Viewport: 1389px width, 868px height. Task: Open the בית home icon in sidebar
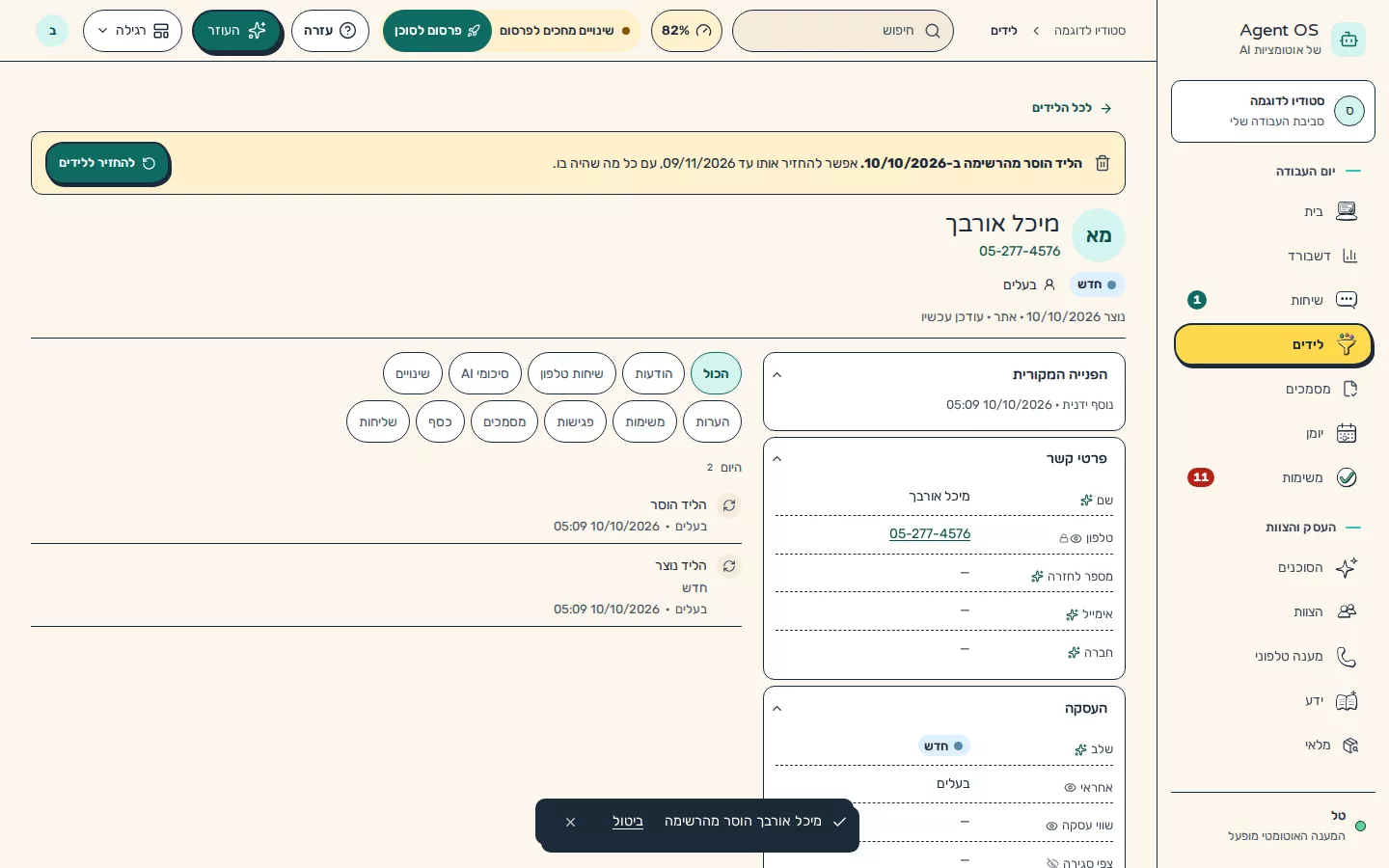coord(1347,211)
